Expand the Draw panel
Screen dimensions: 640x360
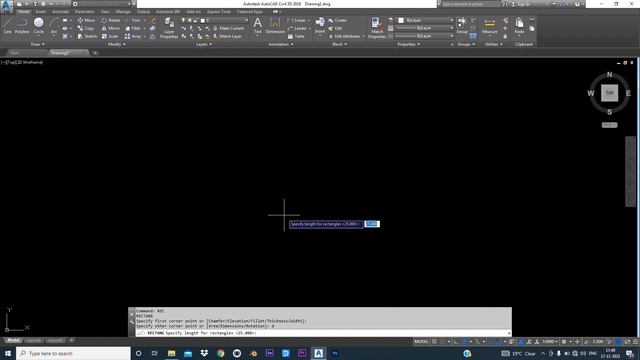coord(38,44)
